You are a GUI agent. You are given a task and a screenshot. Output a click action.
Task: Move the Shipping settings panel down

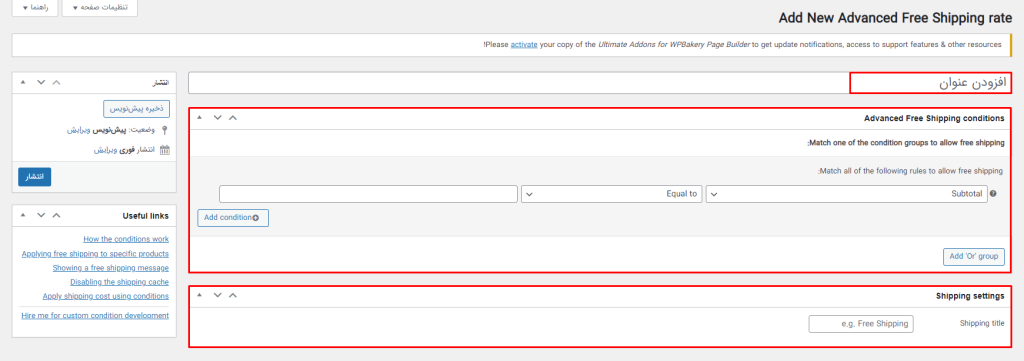pos(217,296)
